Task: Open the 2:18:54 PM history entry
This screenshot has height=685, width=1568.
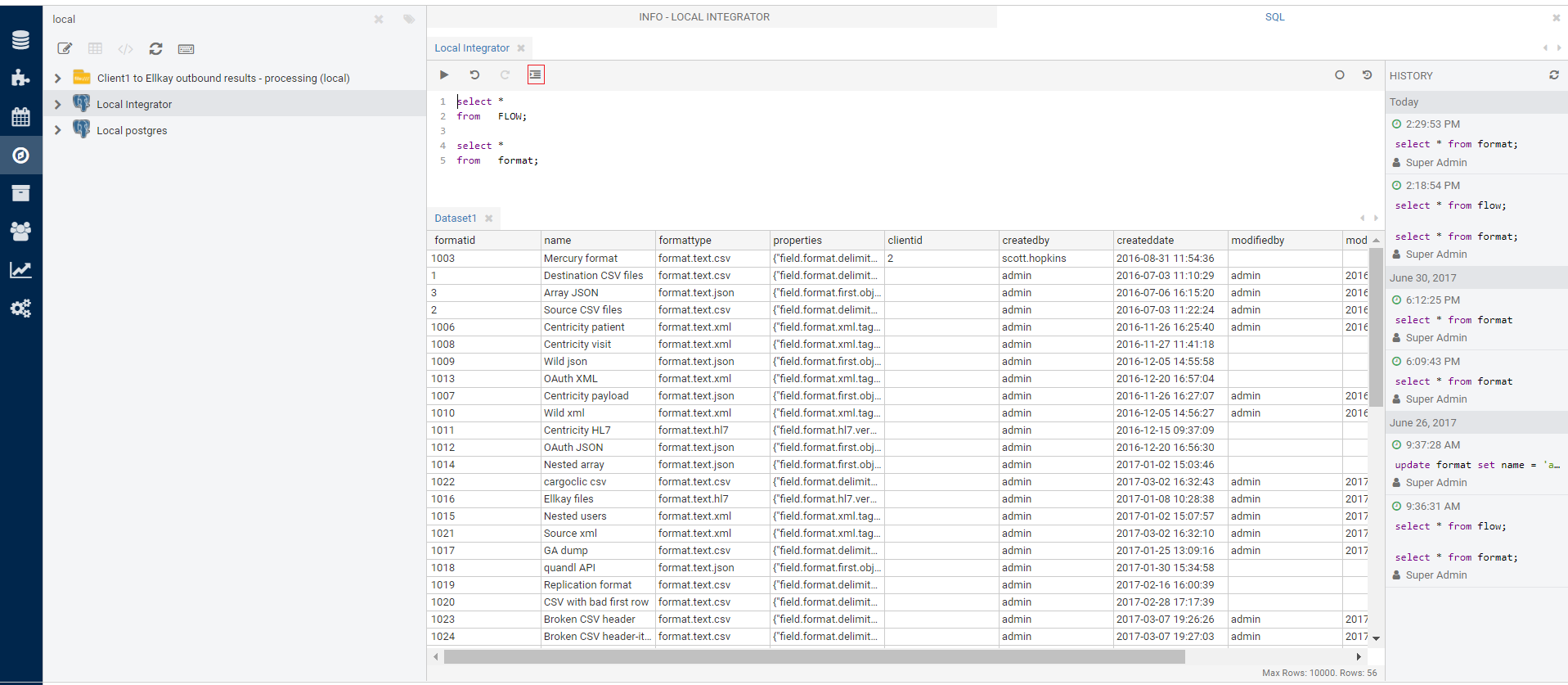Action: (x=1476, y=220)
